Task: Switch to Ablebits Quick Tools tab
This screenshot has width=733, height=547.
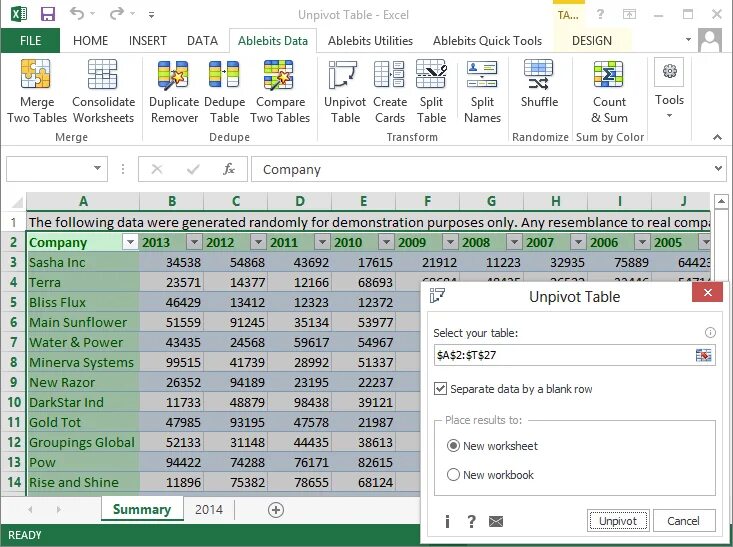Action: tap(487, 41)
